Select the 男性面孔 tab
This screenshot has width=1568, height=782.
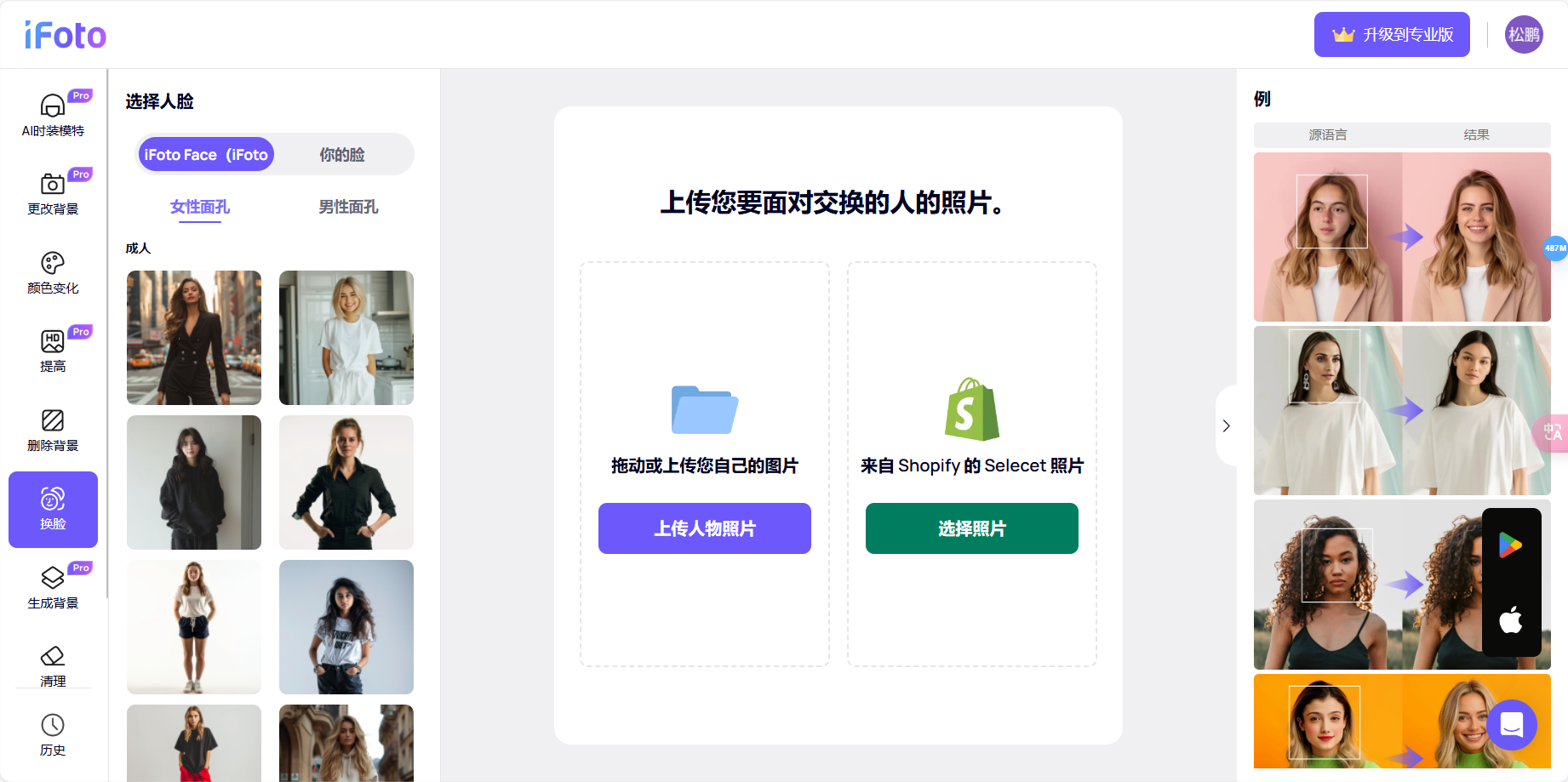349,207
